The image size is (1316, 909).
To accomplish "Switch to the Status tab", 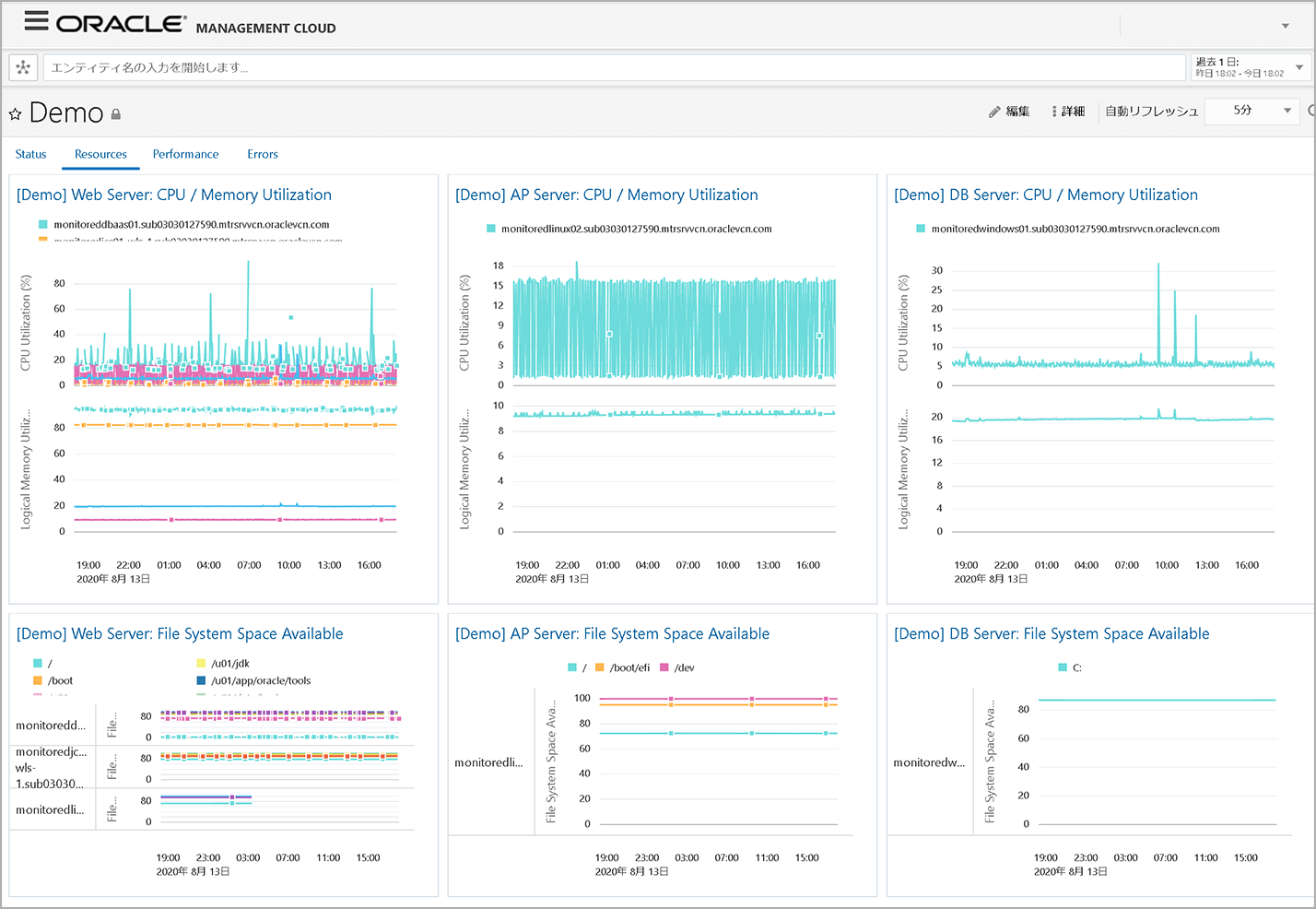I will click(x=30, y=154).
